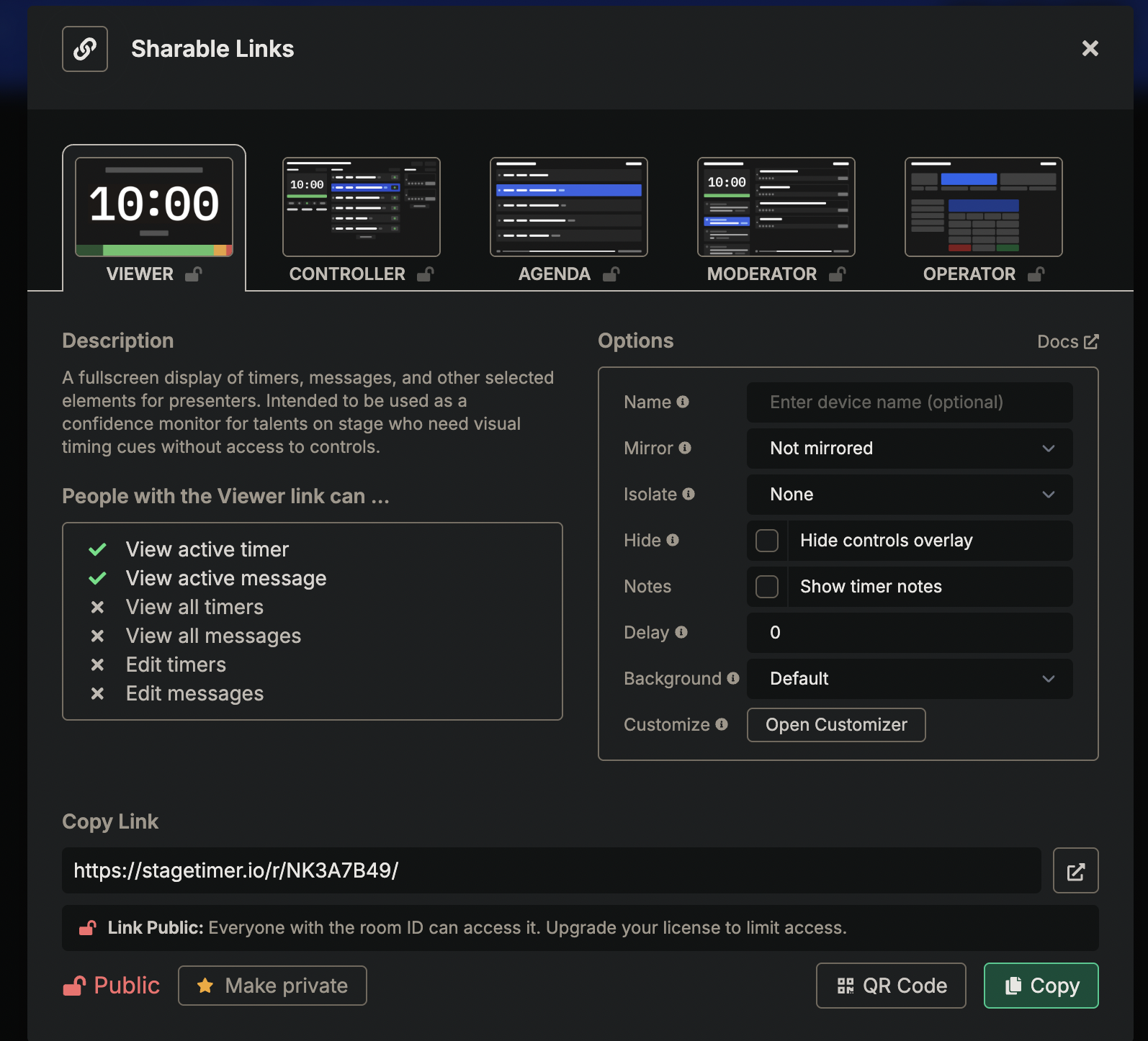Click the info icon next to Background
This screenshot has height=1041, width=1148.
pyautogui.click(x=733, y=678)
